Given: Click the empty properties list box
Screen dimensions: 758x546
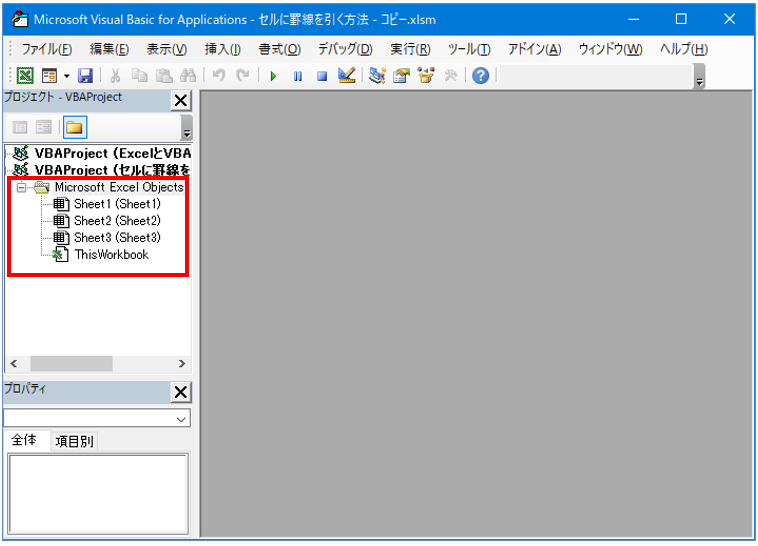Looking at the screenshot, I should tap(98, 494).
